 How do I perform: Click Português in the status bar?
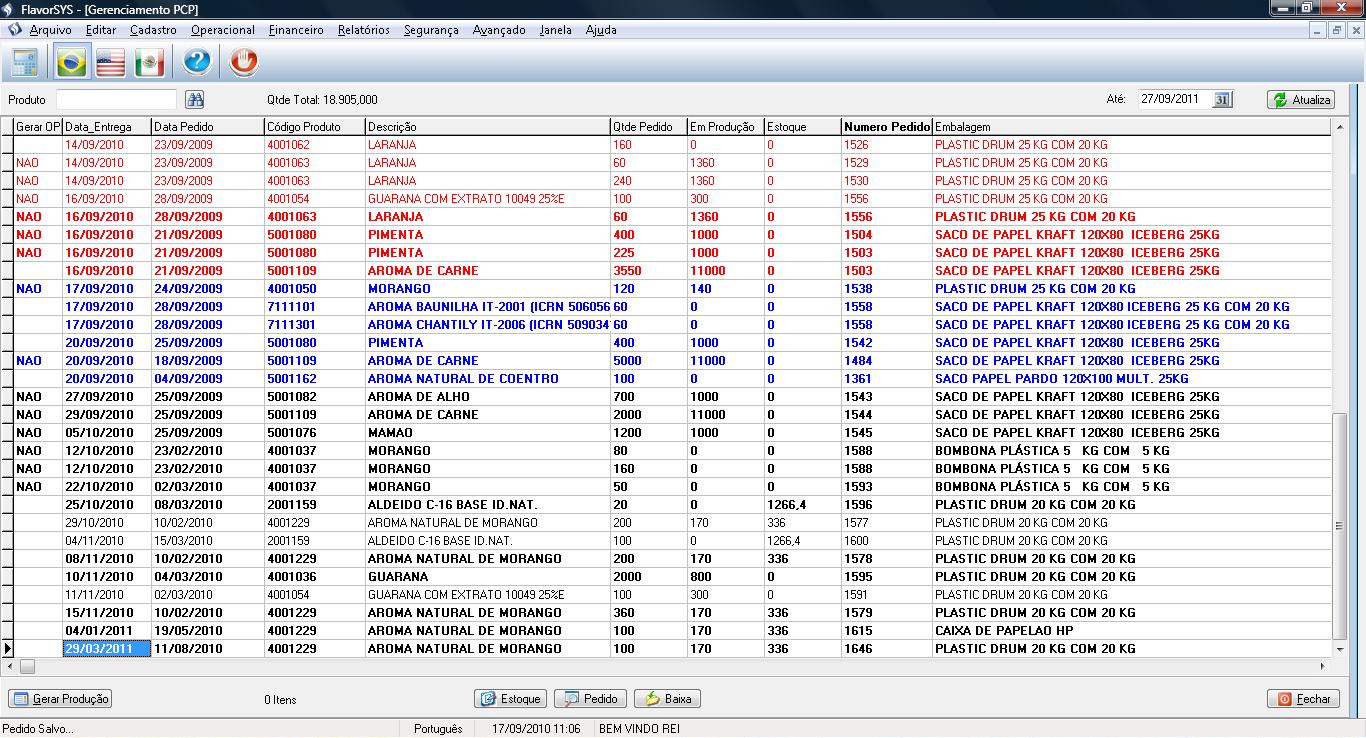point(438,729)
